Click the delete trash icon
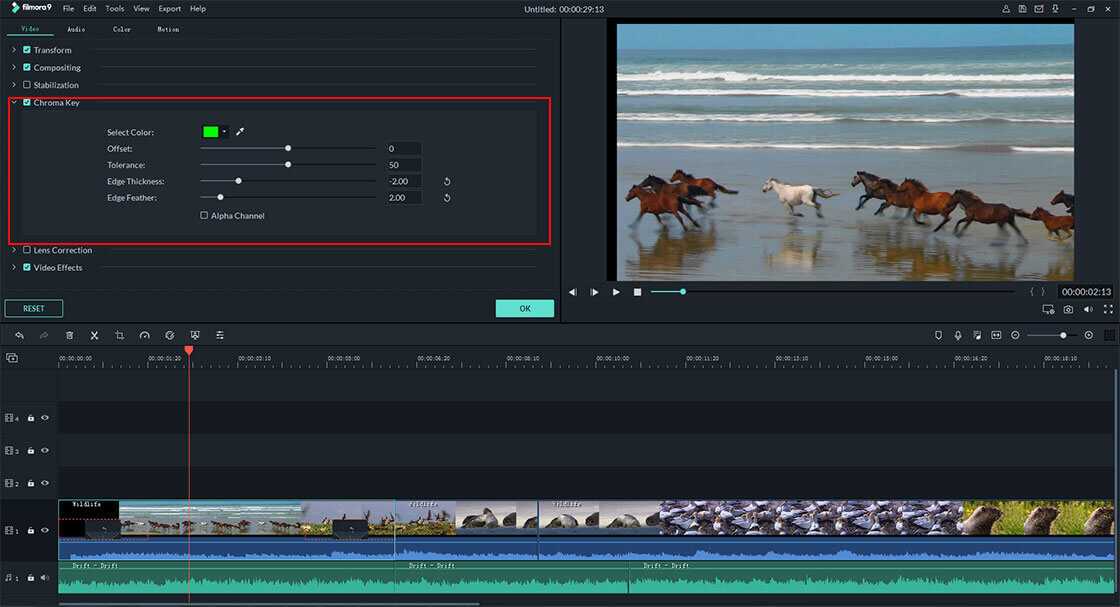 pyautogui.click(x=69, y=335)
